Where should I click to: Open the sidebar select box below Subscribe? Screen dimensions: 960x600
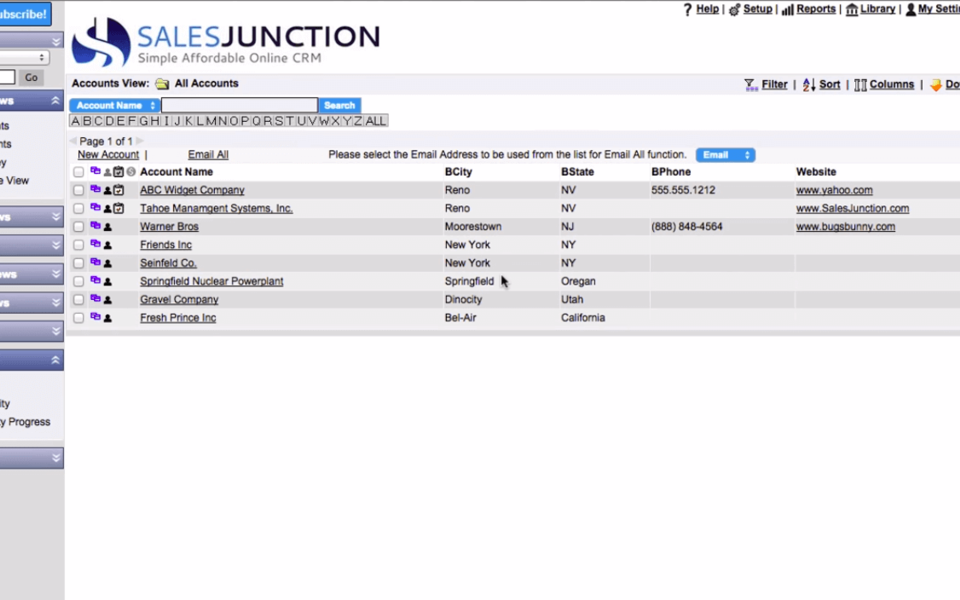24,58
